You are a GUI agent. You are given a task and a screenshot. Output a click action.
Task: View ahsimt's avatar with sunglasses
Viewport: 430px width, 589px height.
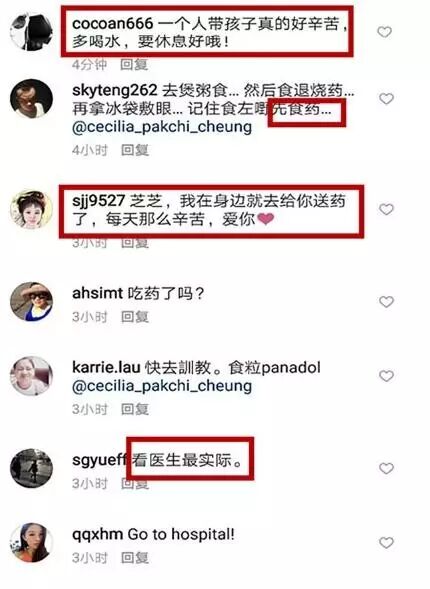(x=31, y=302)
